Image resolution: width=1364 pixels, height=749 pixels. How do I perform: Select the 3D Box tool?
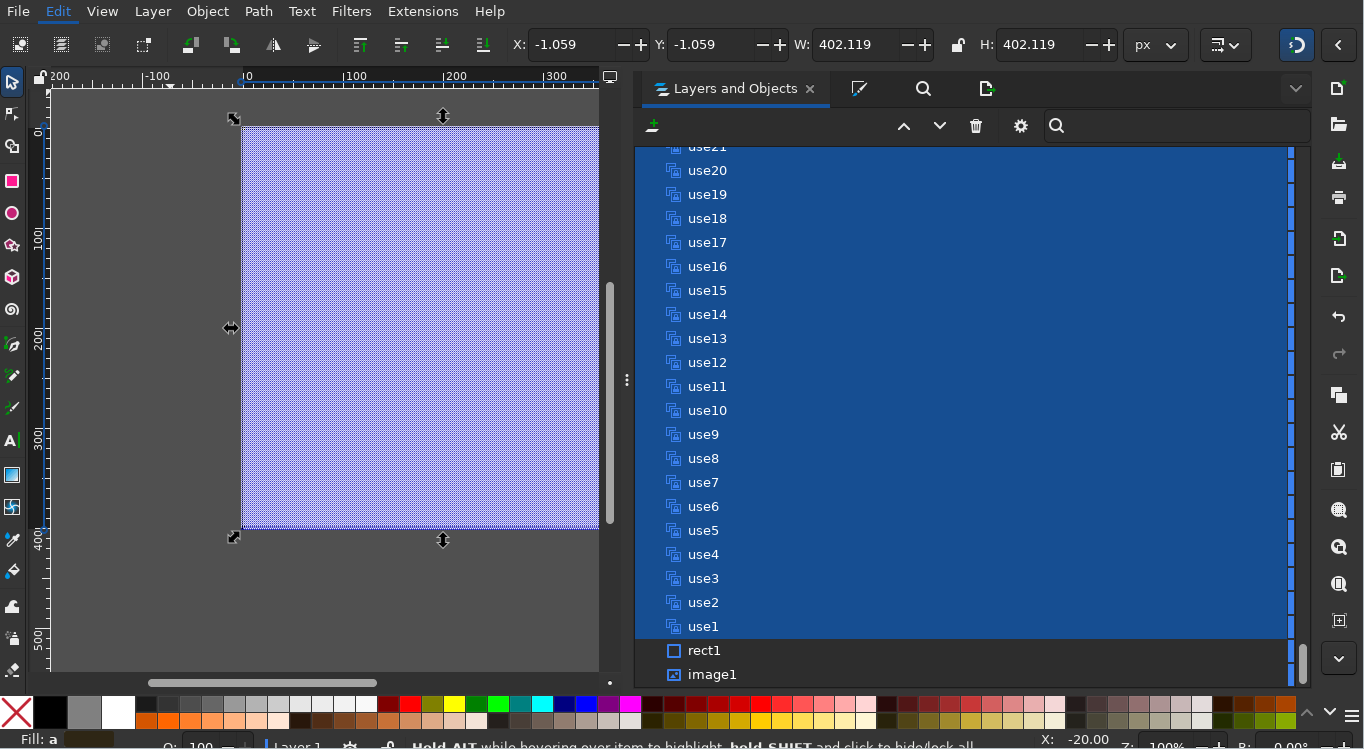click(12, 278)
